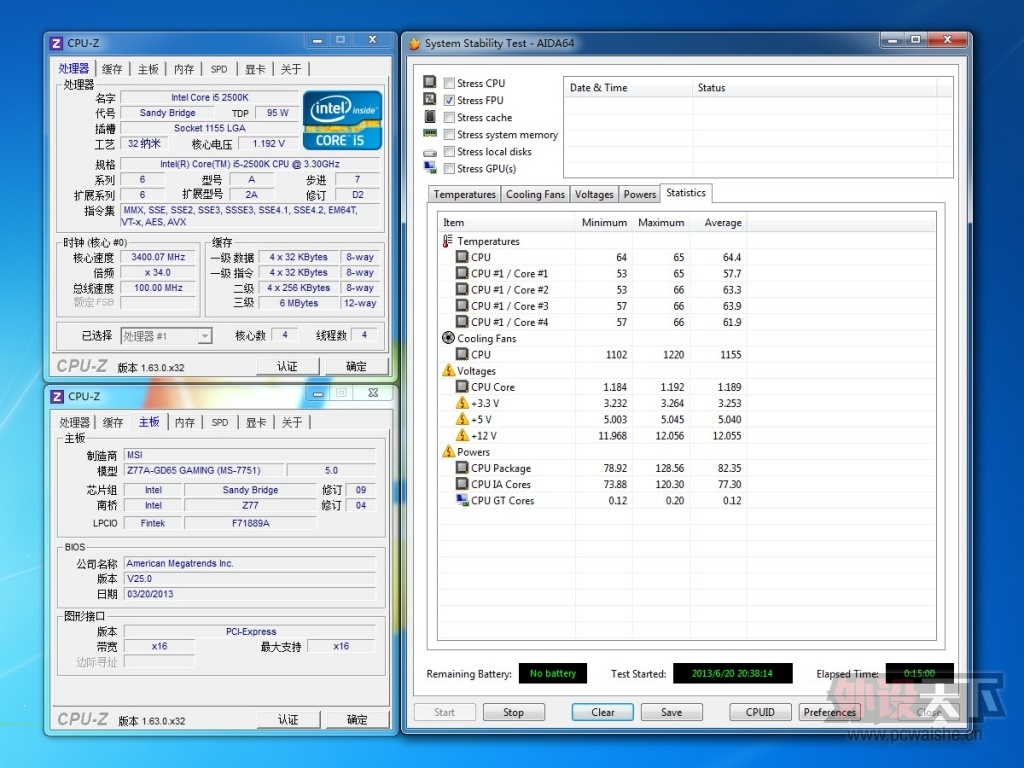Click the CPU Core voltage row icon

462,387
